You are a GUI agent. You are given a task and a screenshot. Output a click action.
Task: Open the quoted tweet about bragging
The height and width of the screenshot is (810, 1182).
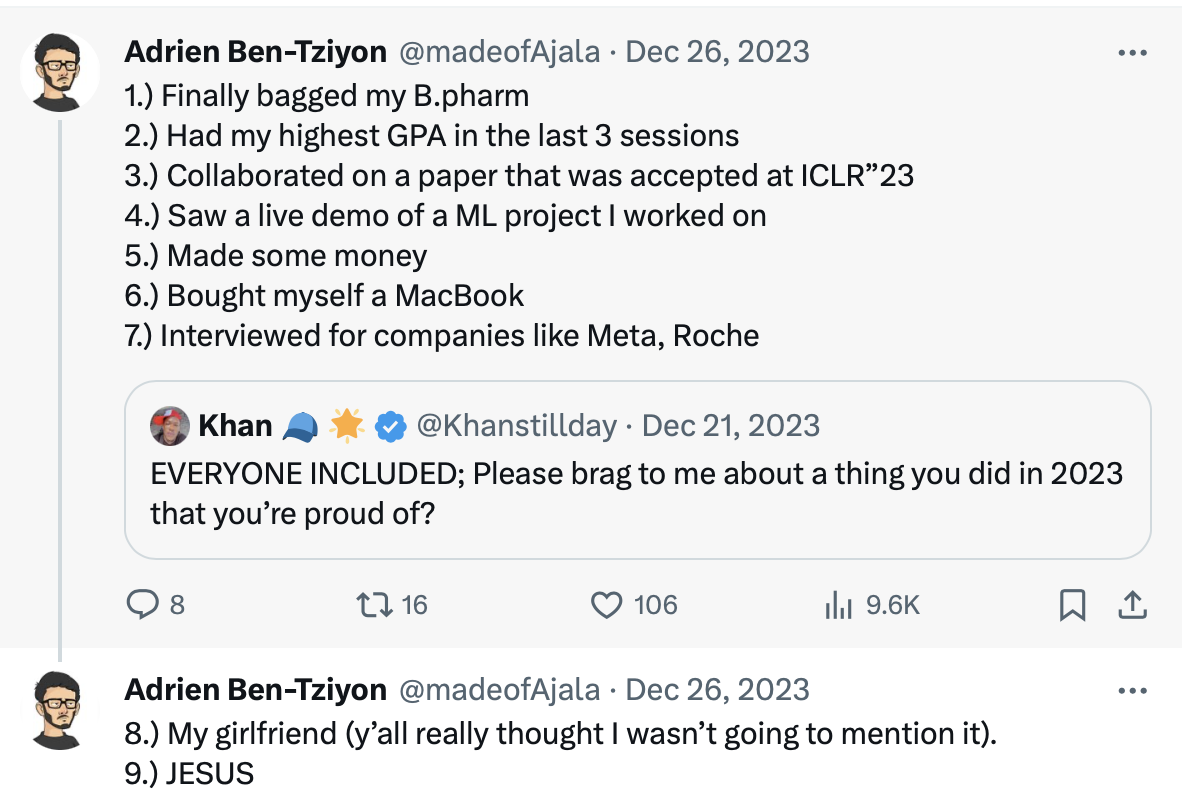click(x=636, y=492)
